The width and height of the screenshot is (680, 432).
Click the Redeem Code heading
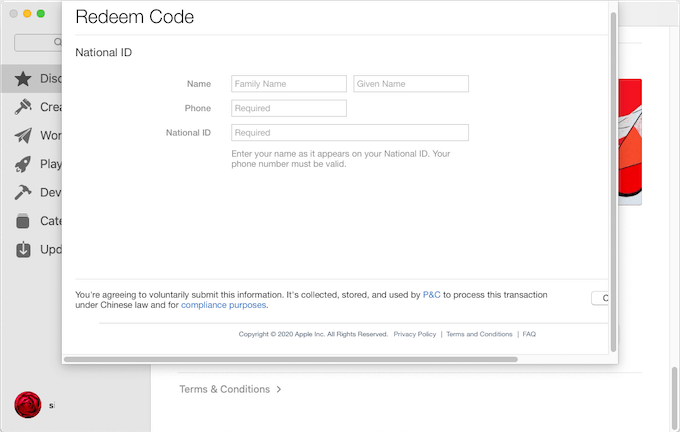pos(134,17)
